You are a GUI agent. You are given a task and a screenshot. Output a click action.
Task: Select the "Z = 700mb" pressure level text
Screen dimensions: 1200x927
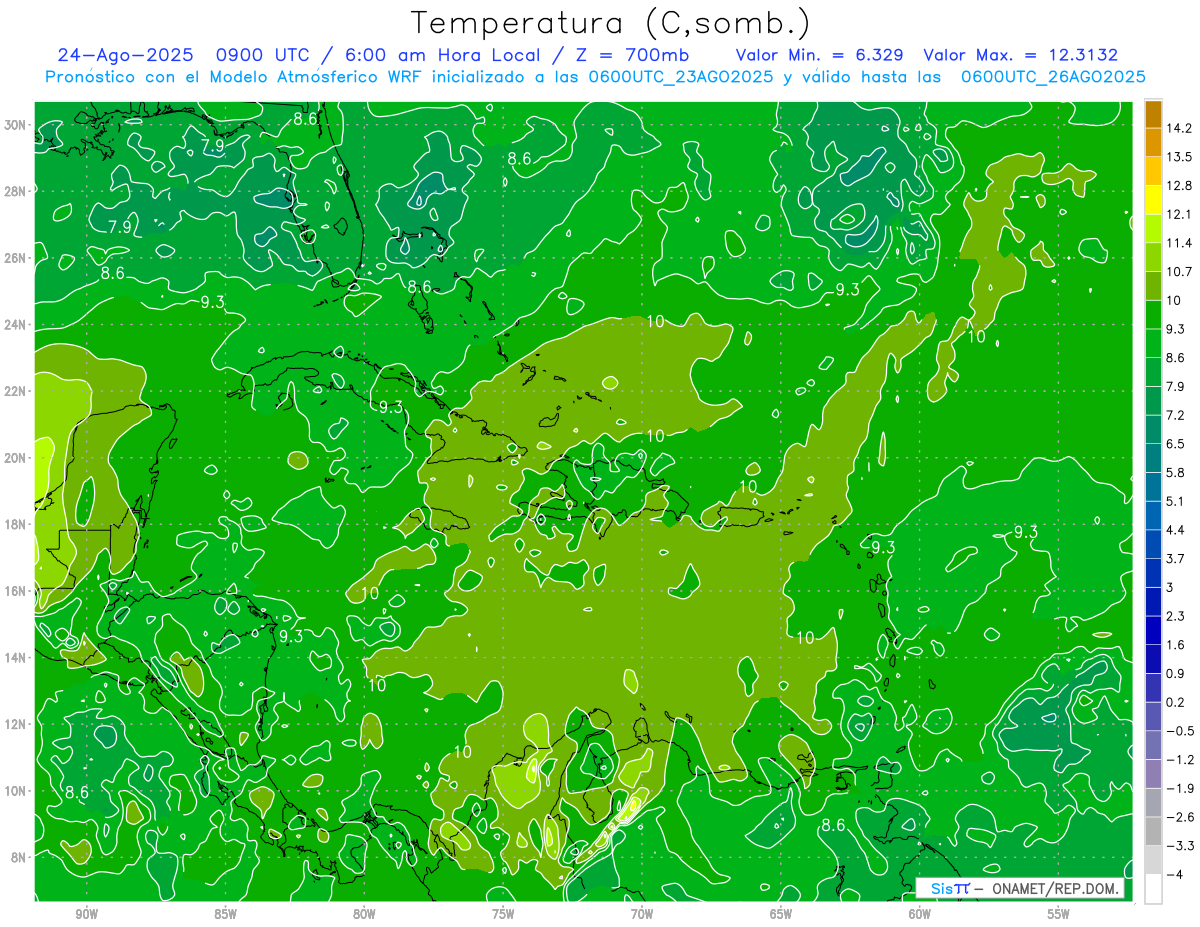point(626,55)
